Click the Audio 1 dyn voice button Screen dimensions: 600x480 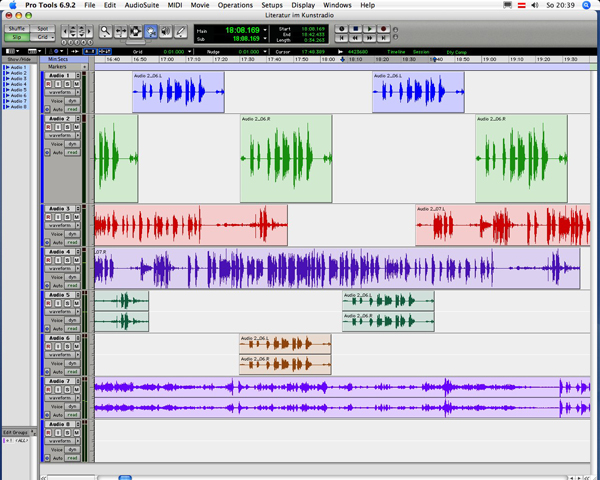click(x=72, y=100)
